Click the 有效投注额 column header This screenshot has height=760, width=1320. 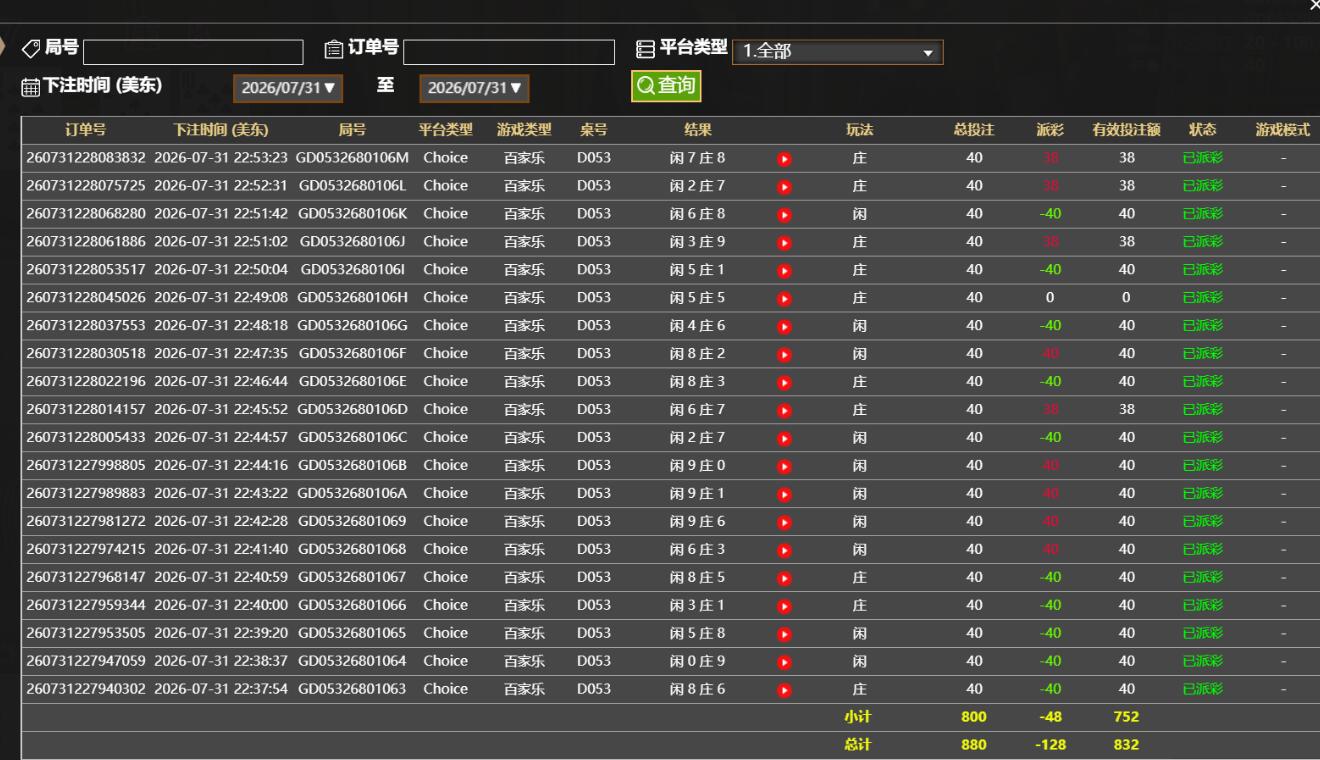[1126, 130]
